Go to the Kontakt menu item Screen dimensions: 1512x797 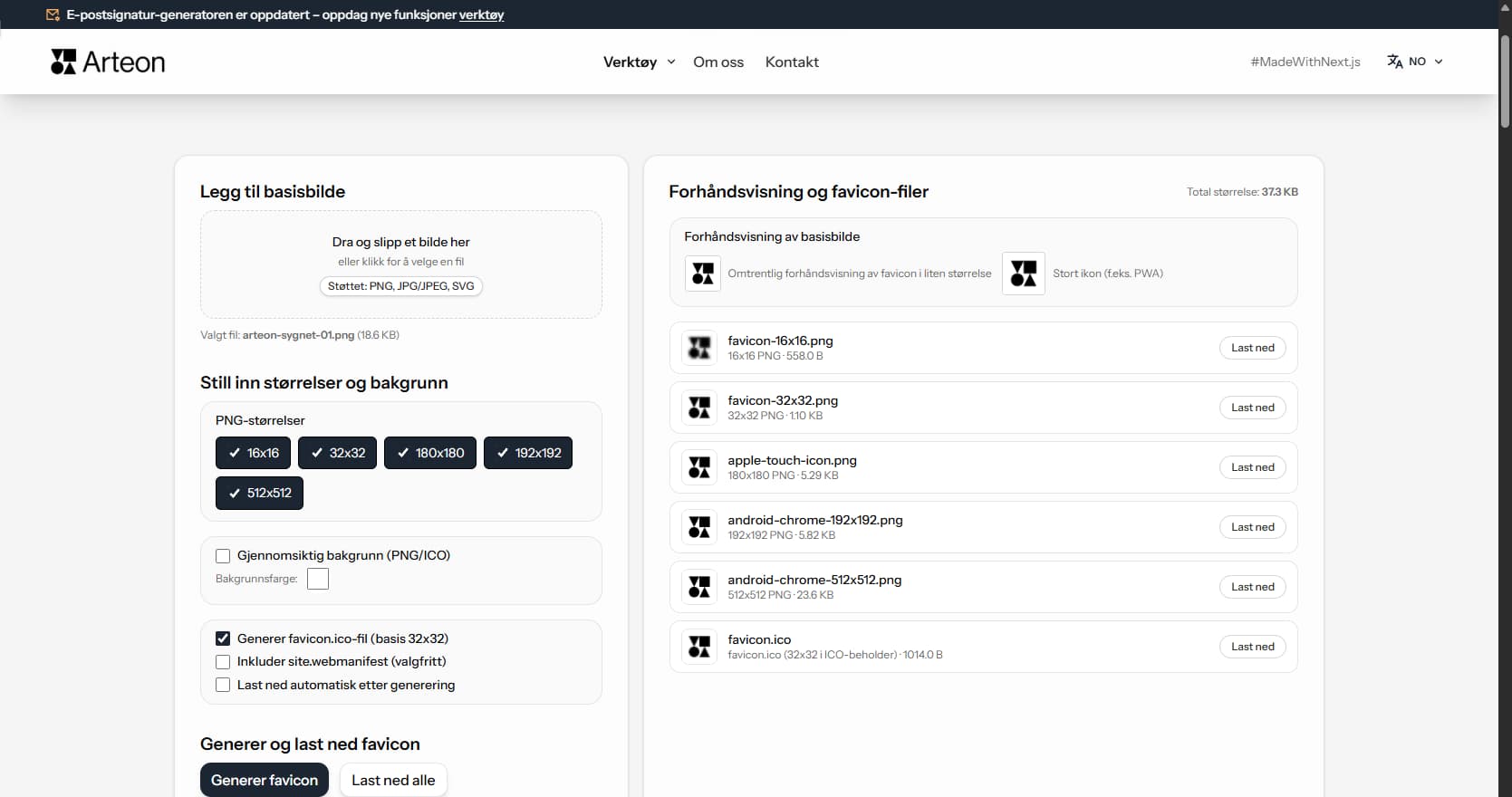(792, 62)
